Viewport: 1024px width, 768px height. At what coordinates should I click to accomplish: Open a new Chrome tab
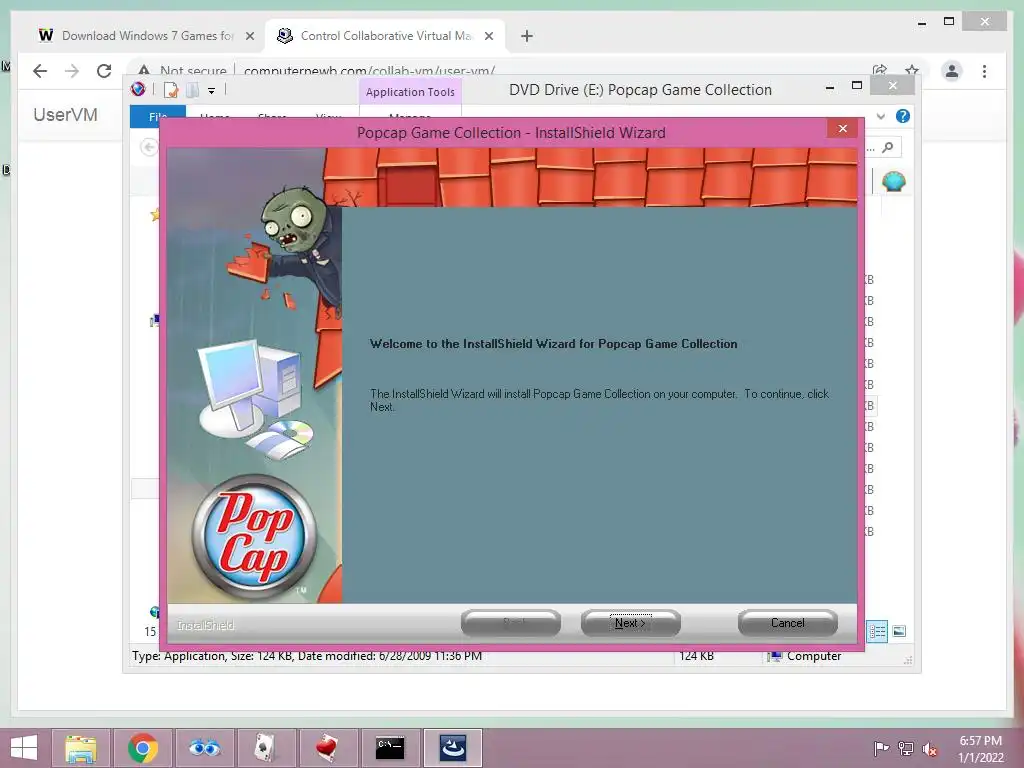point(527,36)
